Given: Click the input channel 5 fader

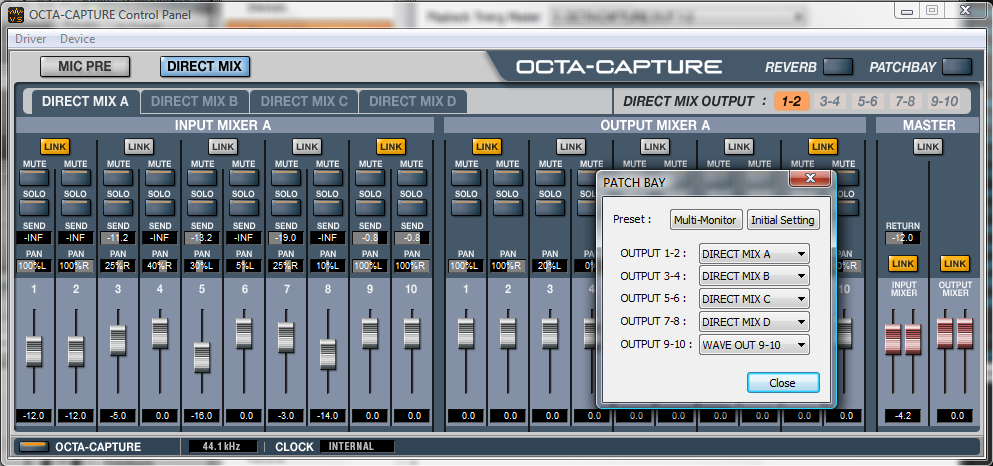Looking at the screenshot, I should (201, 357).
